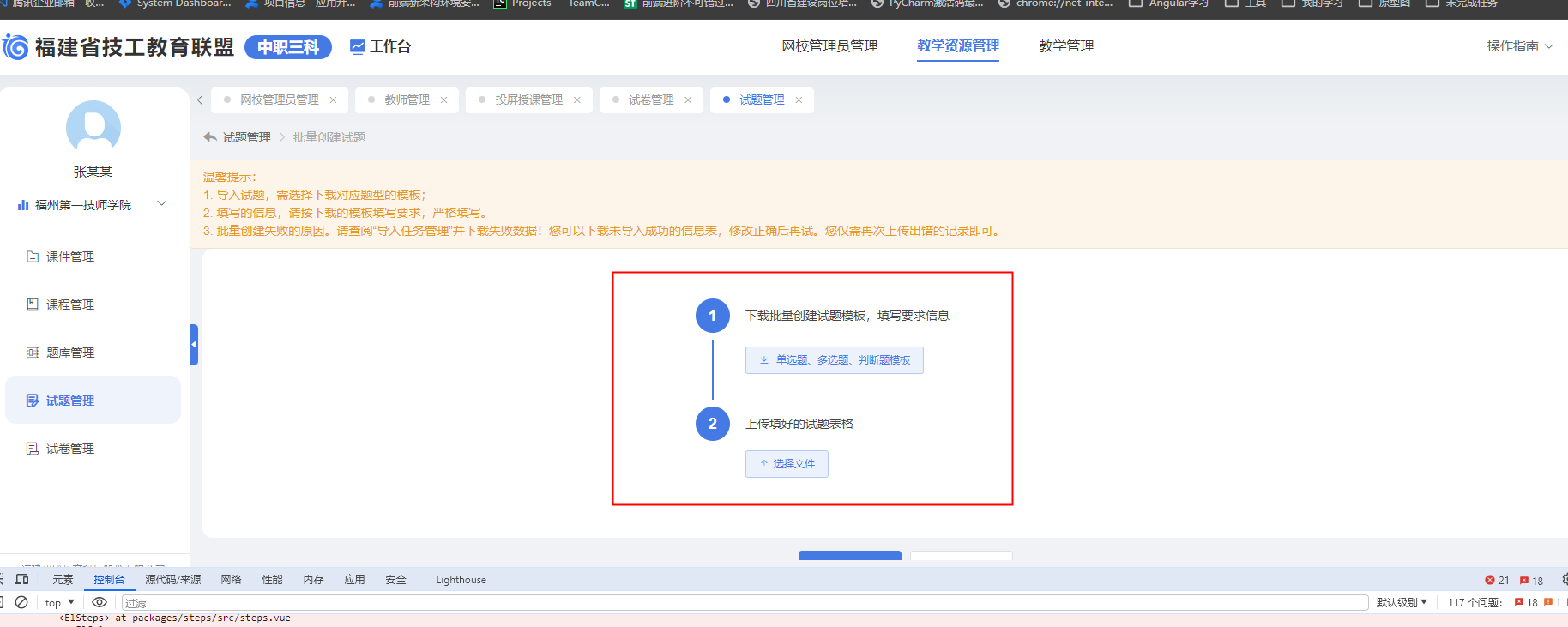1568x627 pixels.
Task: Go to 网校管理员管理 in the top navigation
Action: (x=829, y=46)
